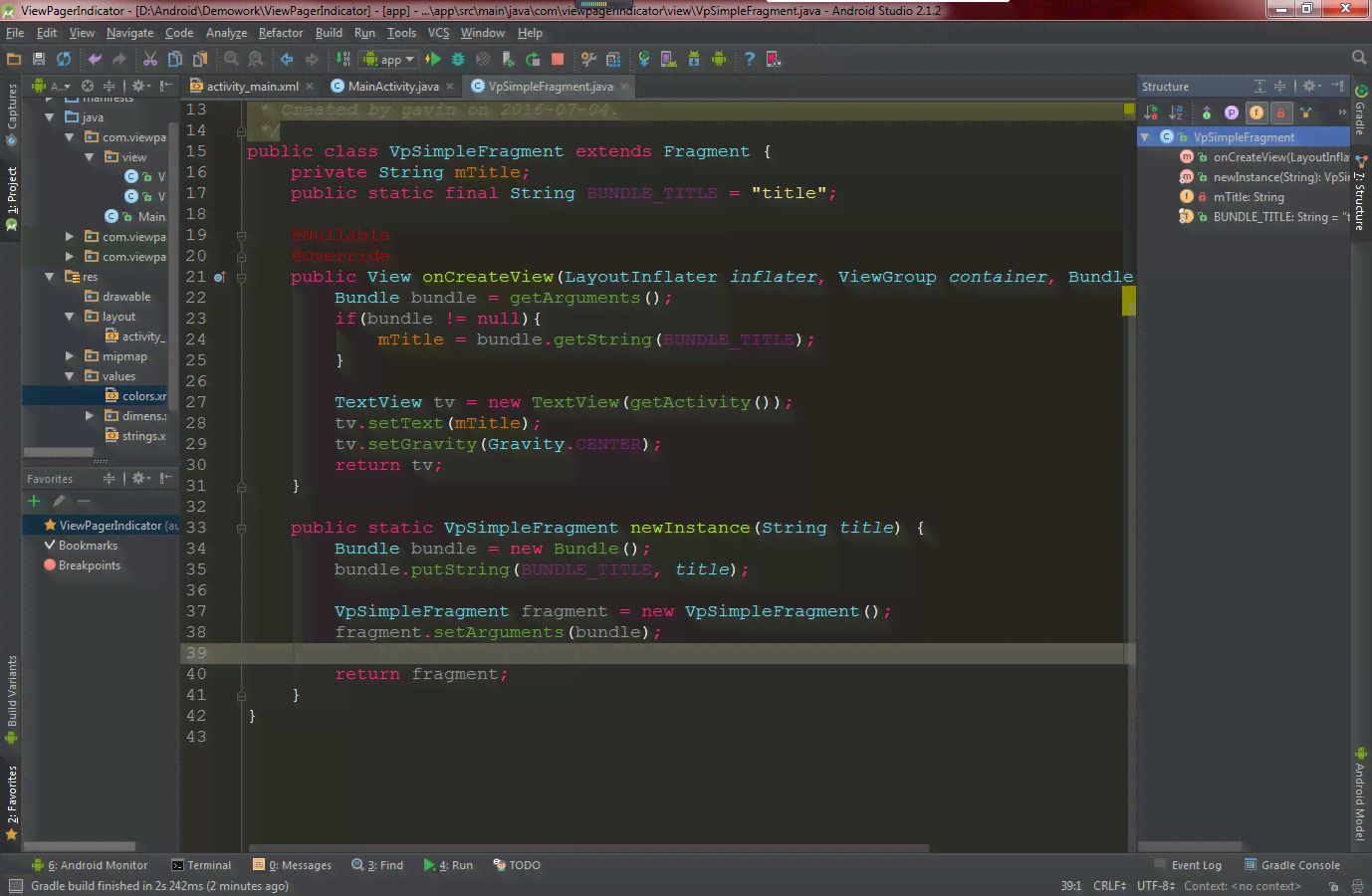The height and width of the screenshot is (896, 1372).
Task: Click the Attach debugger to process icon
Action: (x=508, y=60)
